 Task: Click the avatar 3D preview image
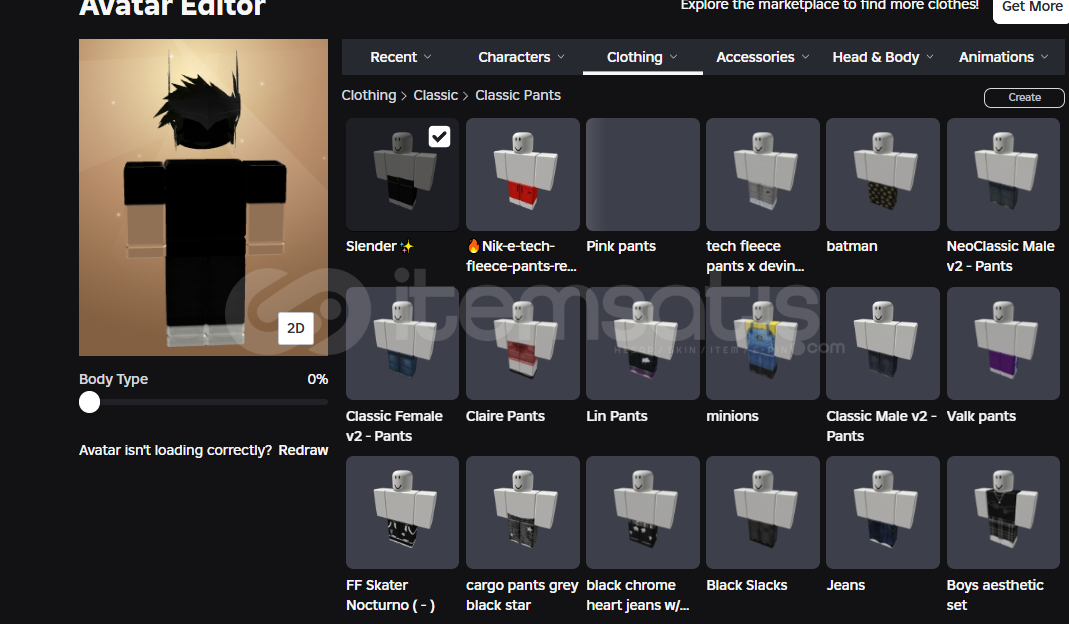[203, 197]
